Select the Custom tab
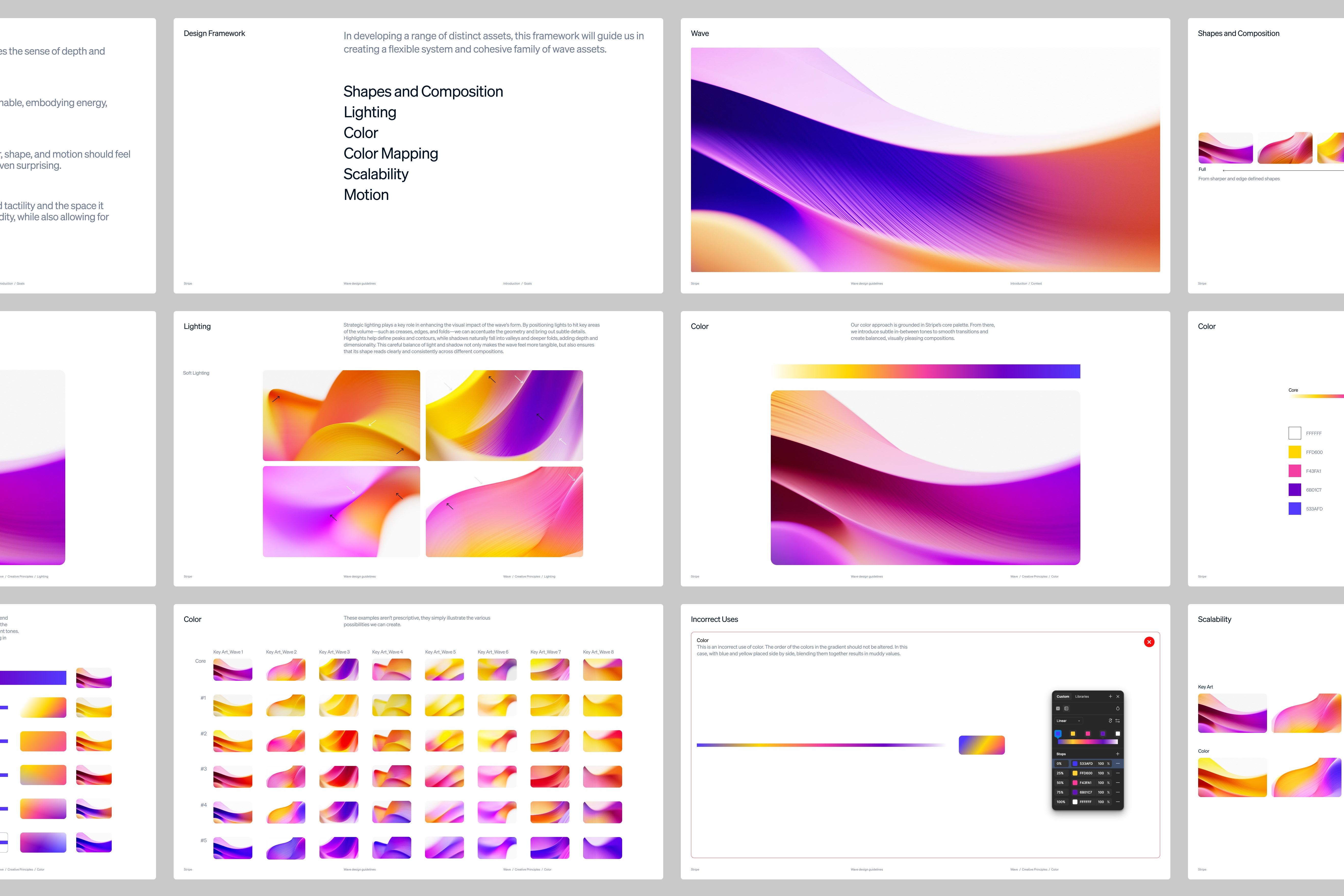The height and width of the screenshot is (896, 1344). 1063,697
